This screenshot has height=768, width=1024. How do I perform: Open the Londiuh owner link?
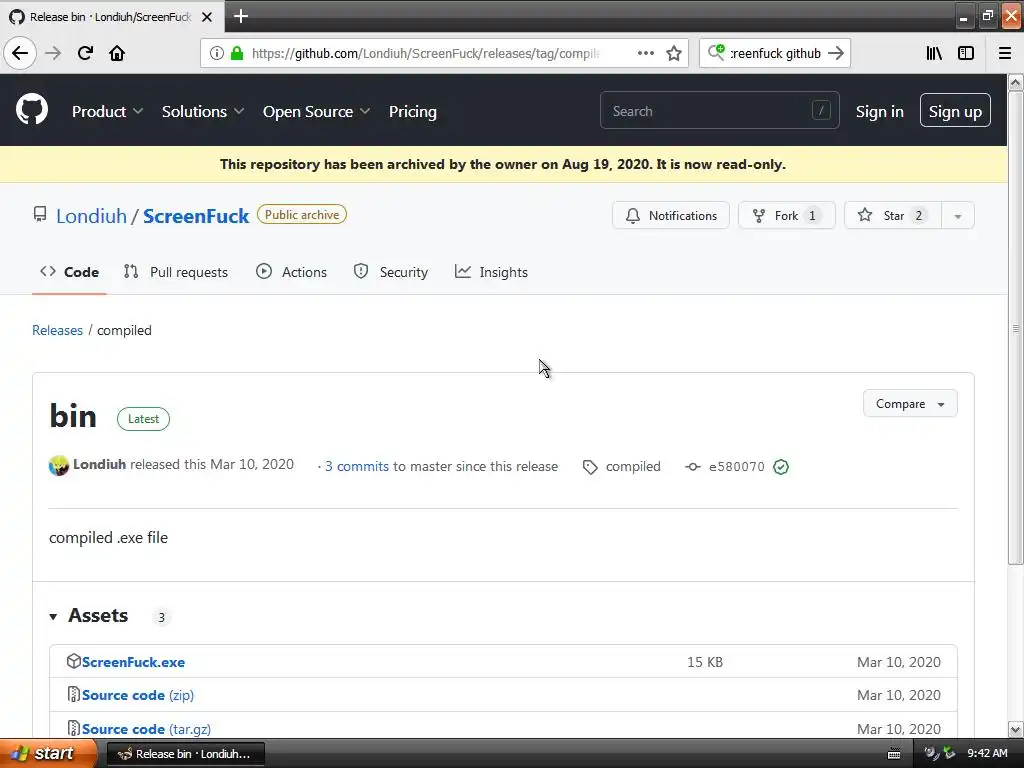pyautogui.click(x=91, y=216)
